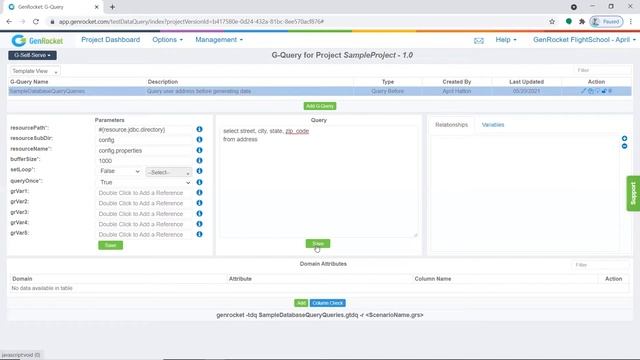Screen dimensions: 640x360
Task: Open a new browser tab
Action: tap(112, 7)
